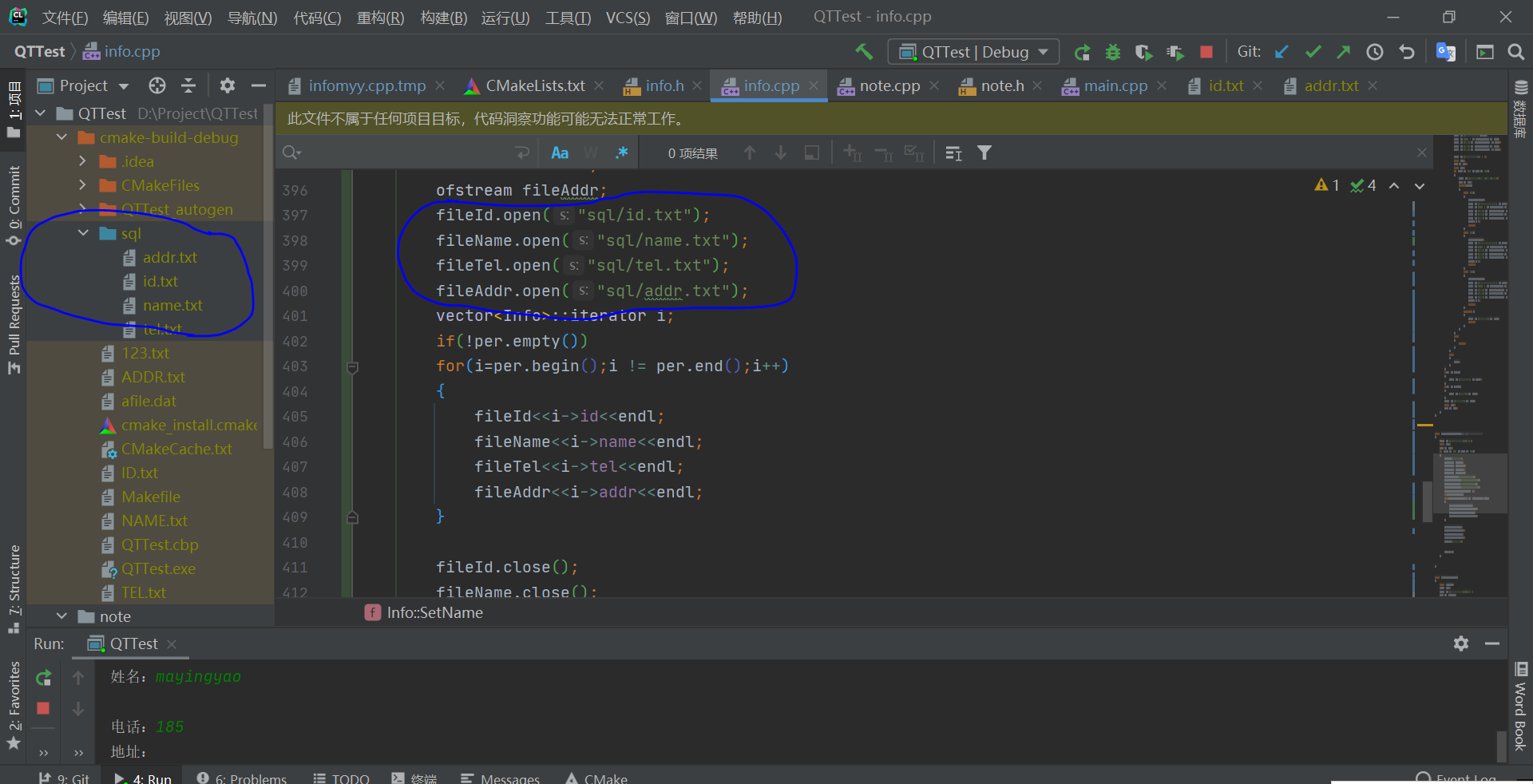Start debugging with the bug icon
The height and width of the screenshot is (784, 1533).
coord(1112,53)
